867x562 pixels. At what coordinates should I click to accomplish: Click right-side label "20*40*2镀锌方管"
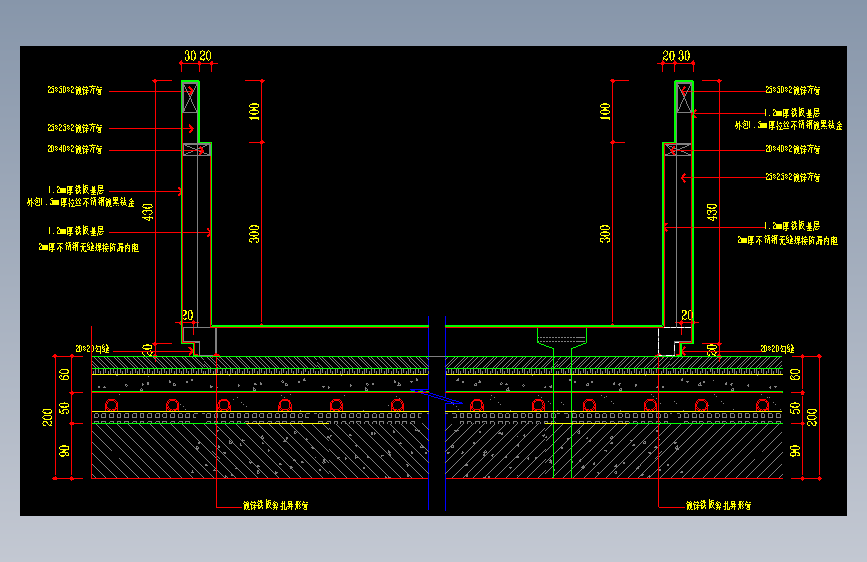click(x=792, y=149)
